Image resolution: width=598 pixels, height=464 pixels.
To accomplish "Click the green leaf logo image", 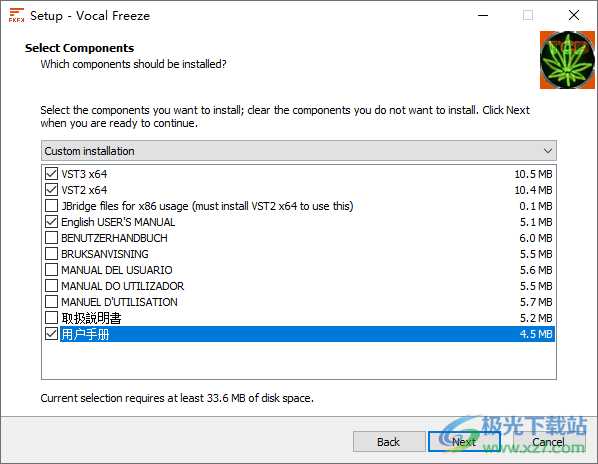I will [567, 60].
